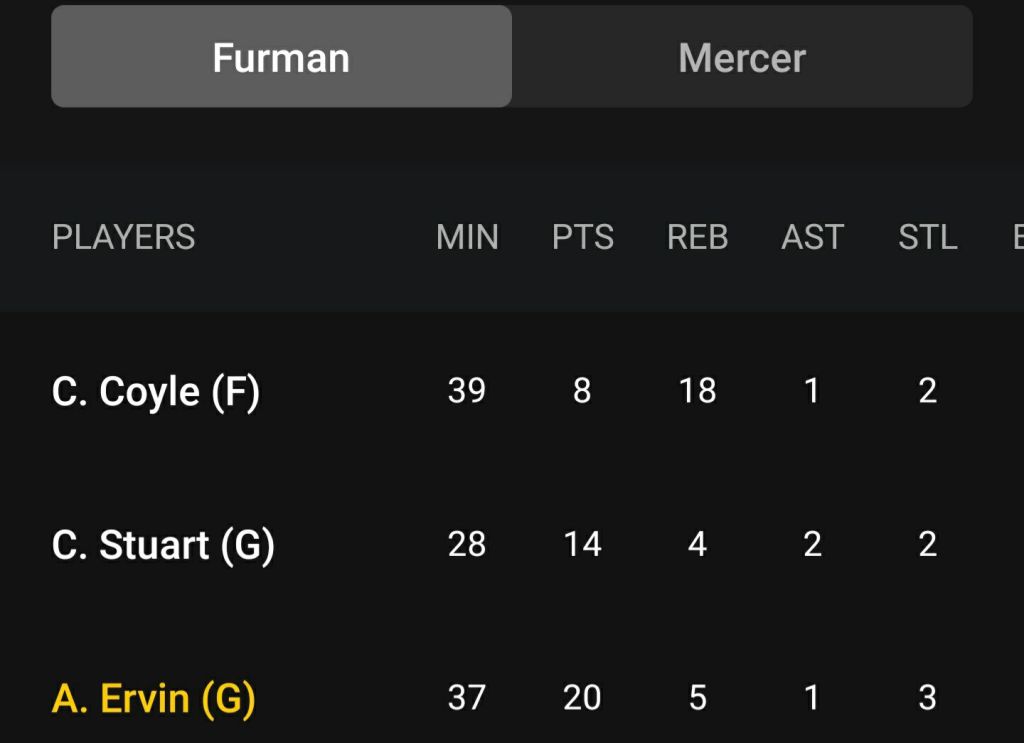Tap Stuart's 4 rebounds stat
Image resolution: width=1024 pixels, height=743 pixels.
(x=697, y=544)
